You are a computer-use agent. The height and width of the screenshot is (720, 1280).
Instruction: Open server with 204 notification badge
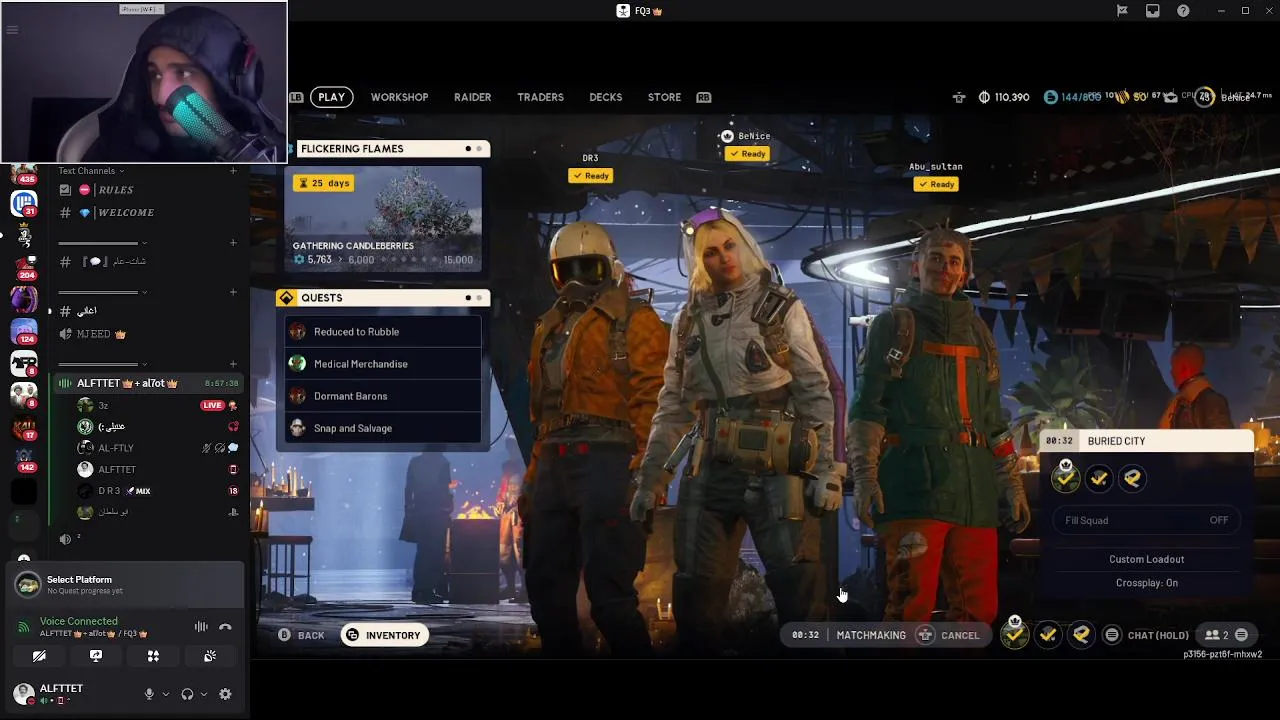point(24,268)
